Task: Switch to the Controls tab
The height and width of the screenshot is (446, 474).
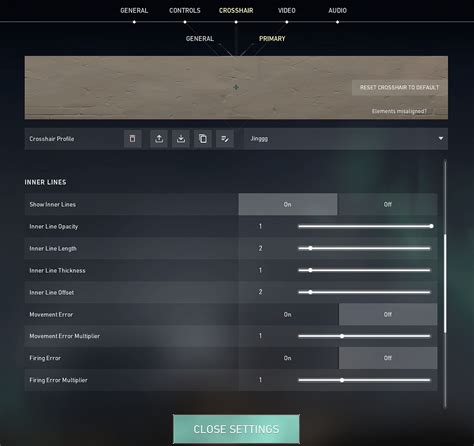Action: (x=185, y=11)
